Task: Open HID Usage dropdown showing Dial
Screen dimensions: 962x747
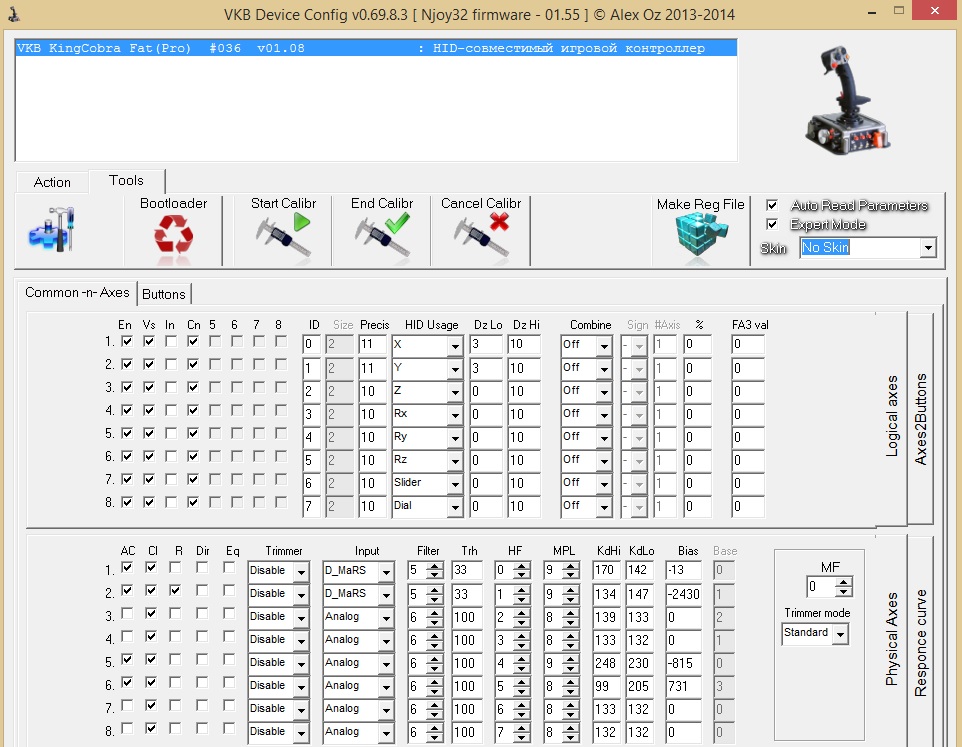Action: click(455, 507)
